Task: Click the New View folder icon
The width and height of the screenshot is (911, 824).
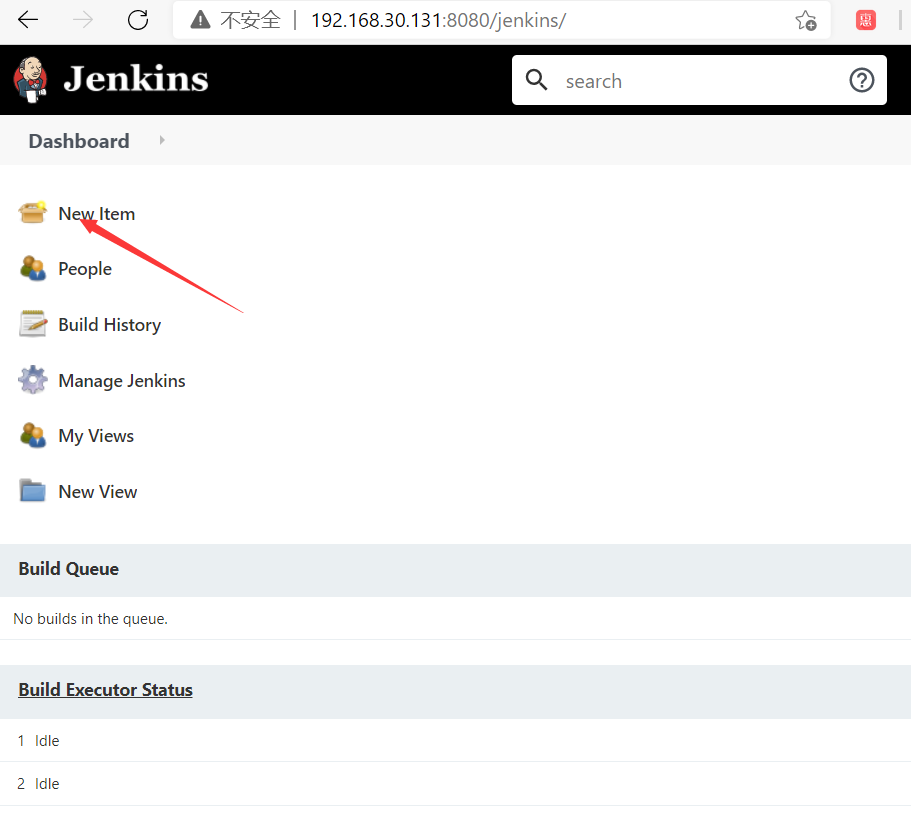Action: coord(33,491)
